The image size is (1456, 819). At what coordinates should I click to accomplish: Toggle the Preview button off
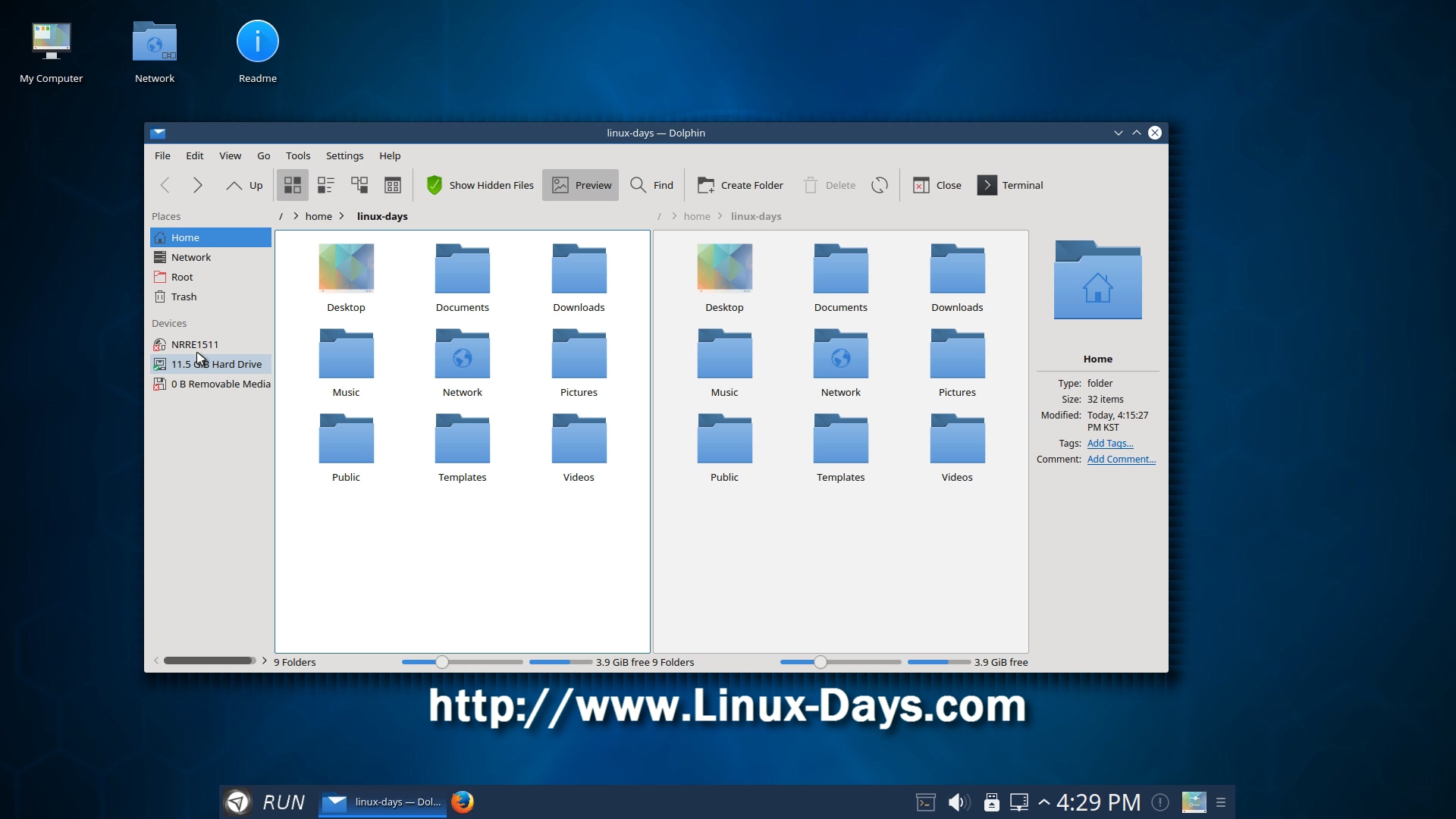tap(581, 185)
